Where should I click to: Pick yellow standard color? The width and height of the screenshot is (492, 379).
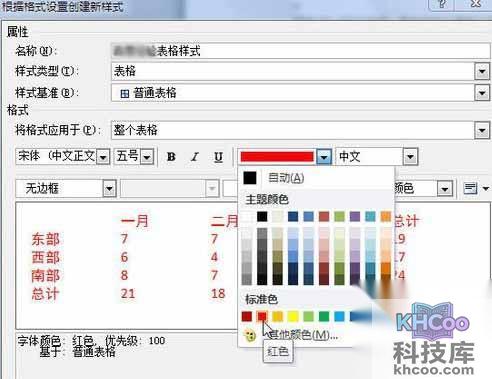[293, 316]
